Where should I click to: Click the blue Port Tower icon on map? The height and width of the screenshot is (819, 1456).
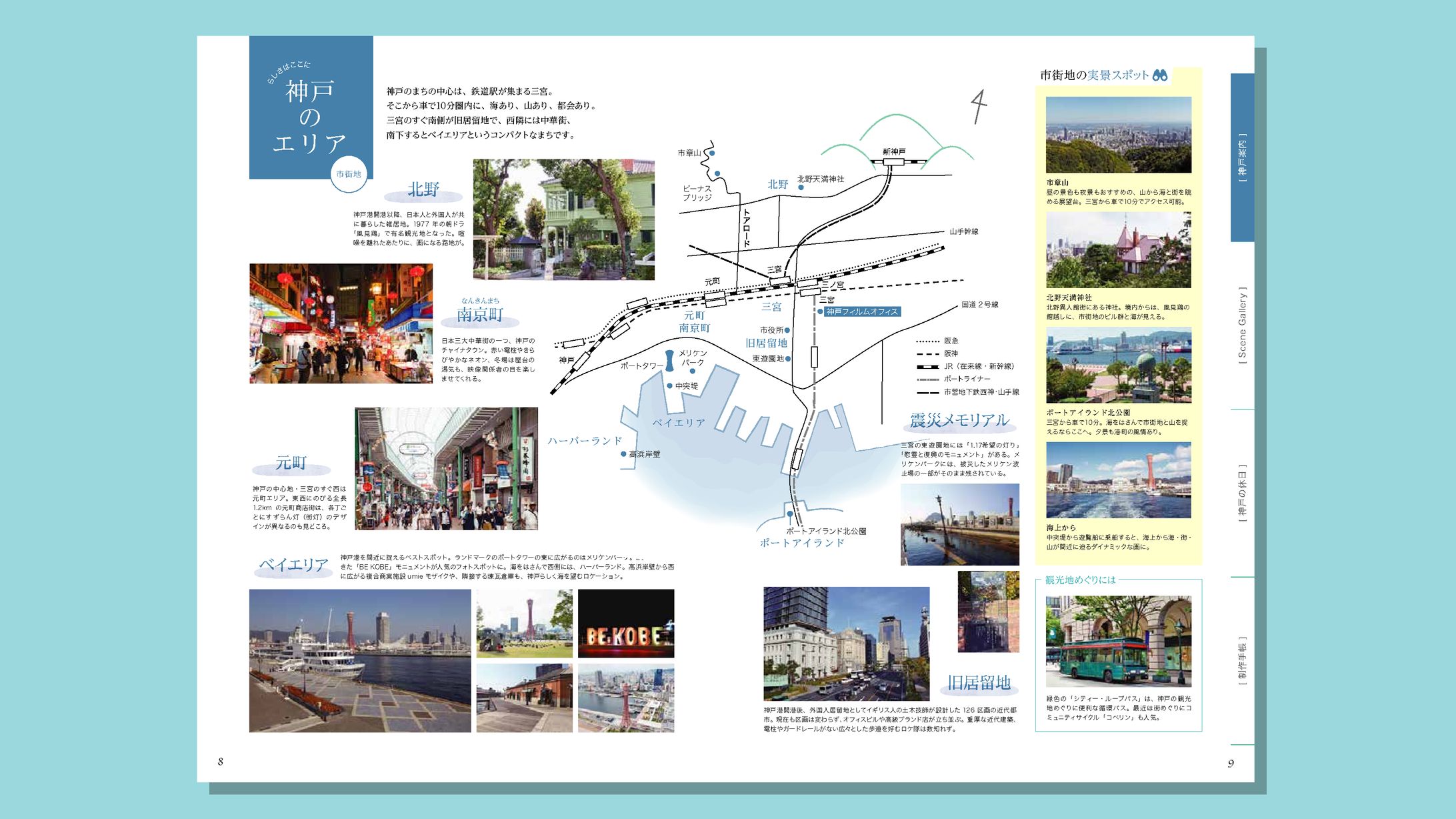pyautogui.click(x=669, y=360)
